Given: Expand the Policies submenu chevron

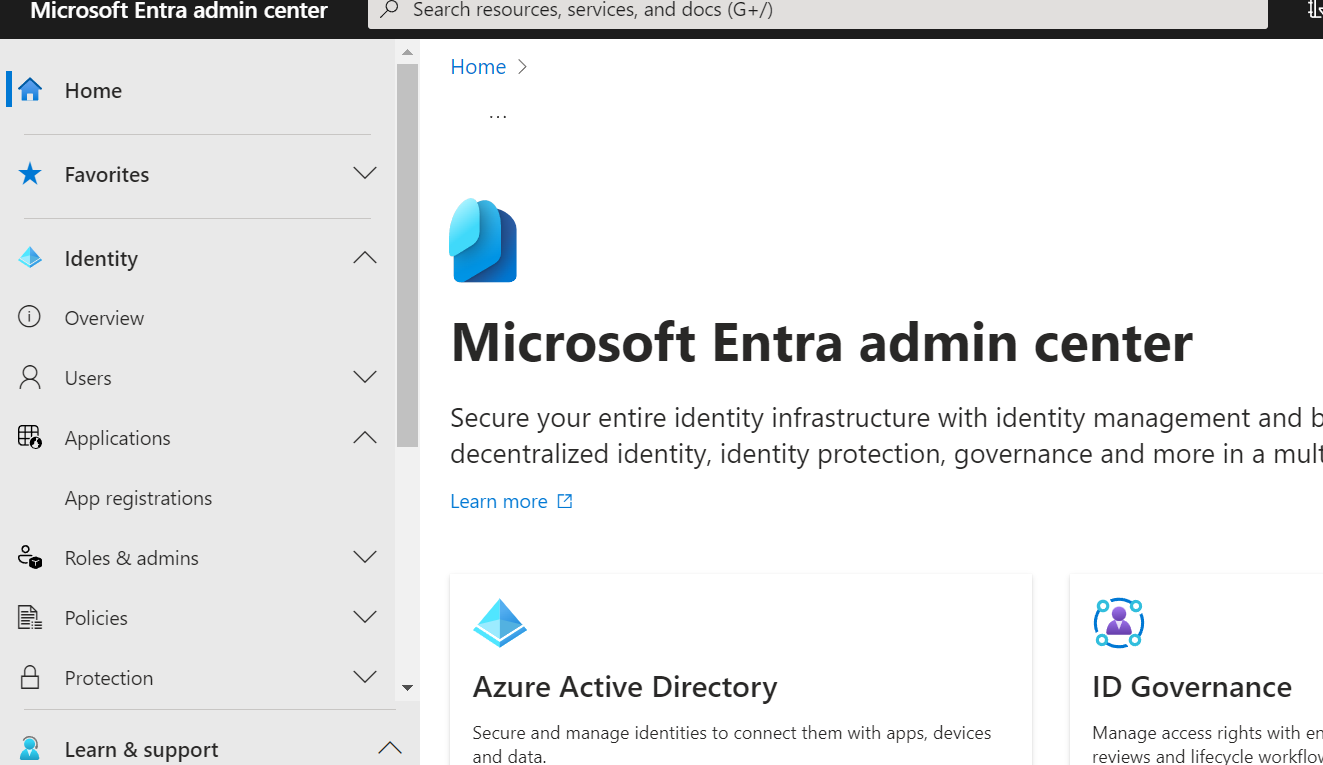Looking at the screenshot, I should [x=365, y=617].
